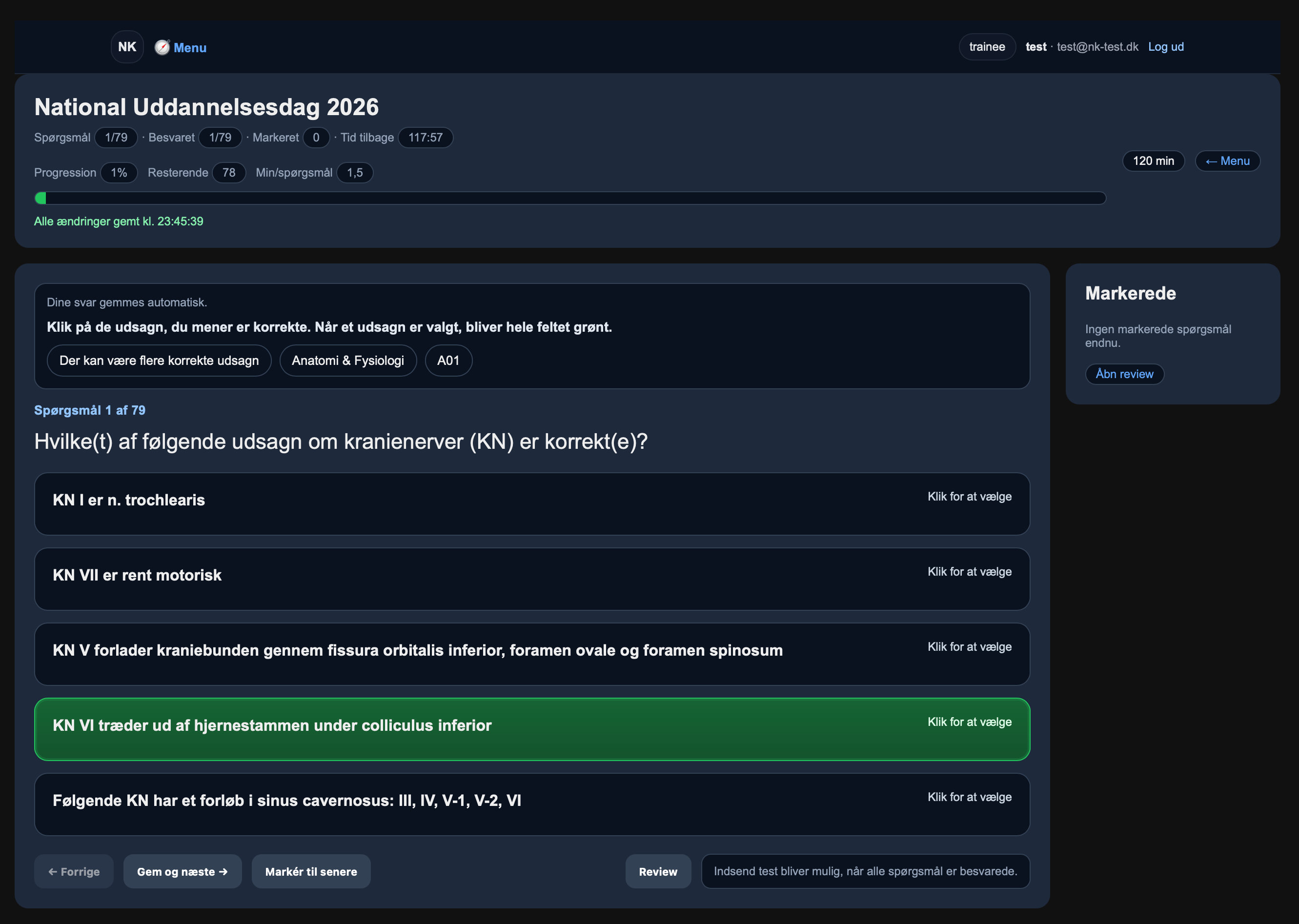Select the sinus cavernosus statement
The height and width of the screenshot is (924, 1299).
coord(532,804)
